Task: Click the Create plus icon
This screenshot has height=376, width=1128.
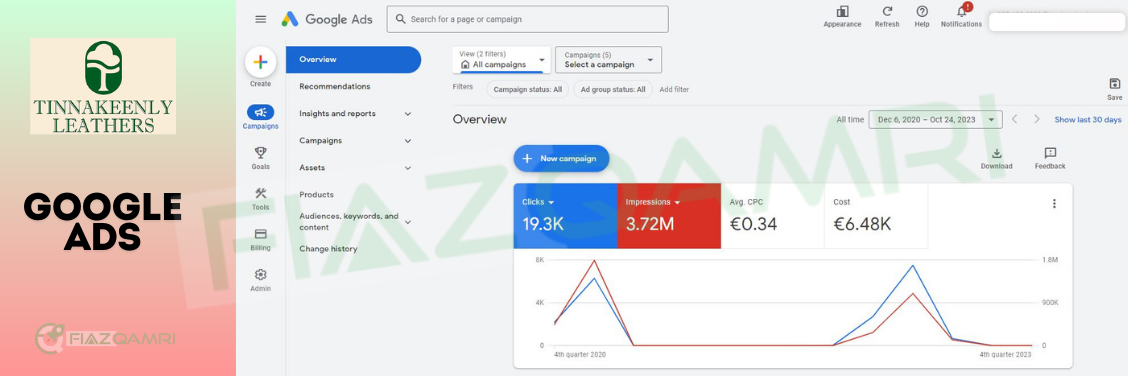Action: (260, 63)
